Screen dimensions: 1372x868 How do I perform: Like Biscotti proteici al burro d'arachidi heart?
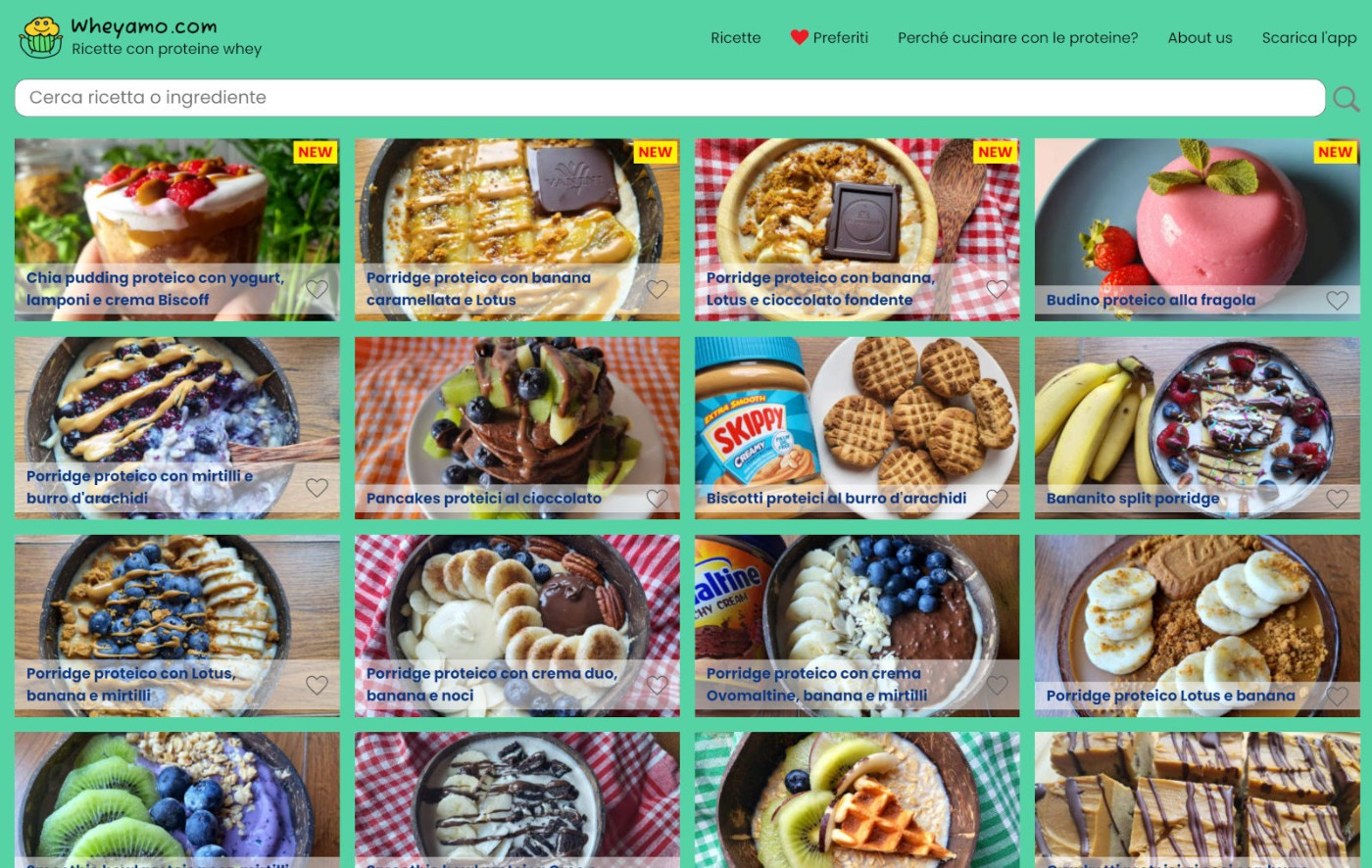[997, 498]
